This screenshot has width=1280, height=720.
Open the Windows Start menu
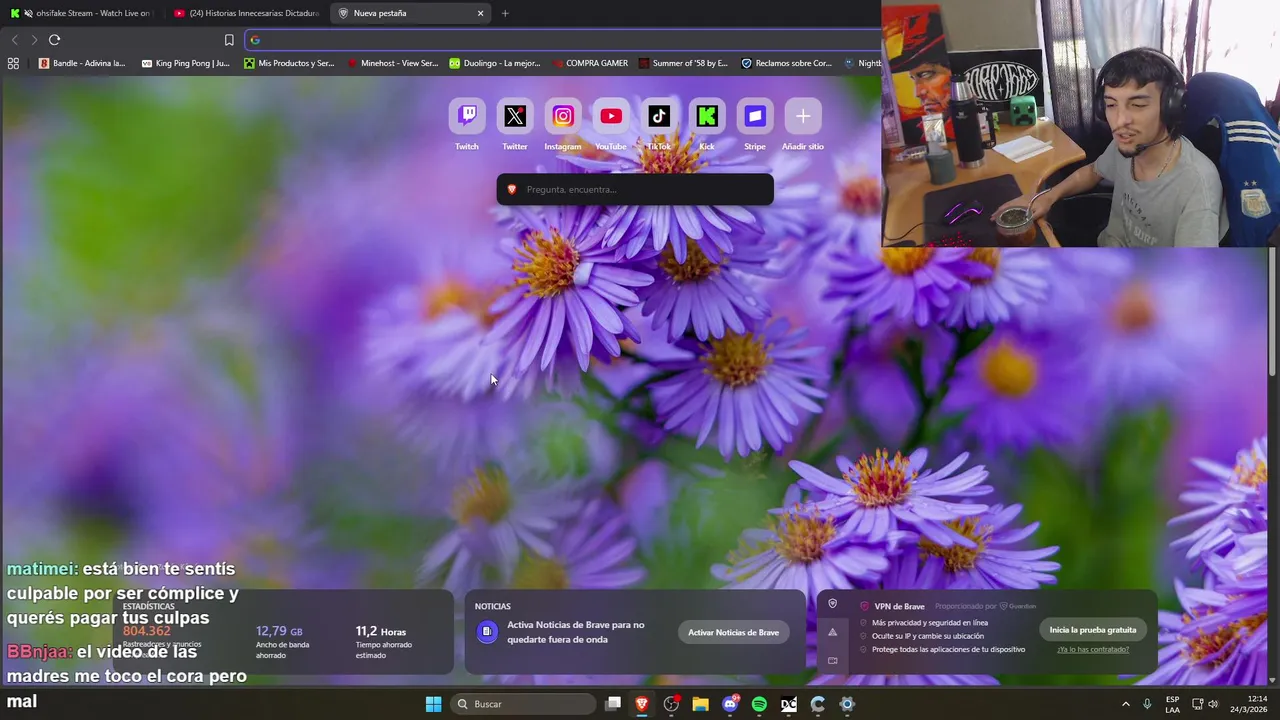coord(433,704)
